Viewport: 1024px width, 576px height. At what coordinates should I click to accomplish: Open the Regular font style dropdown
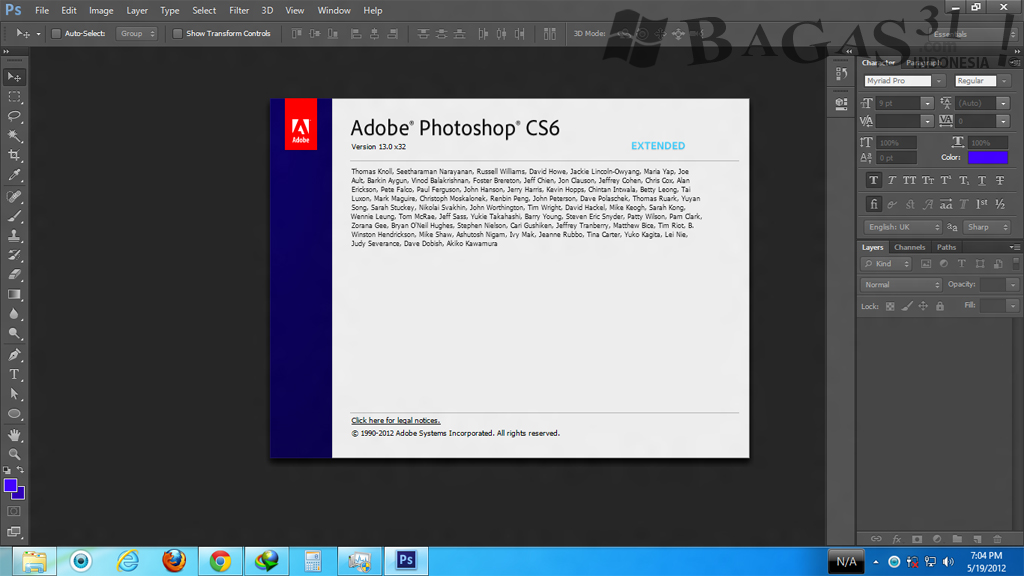1004,81
